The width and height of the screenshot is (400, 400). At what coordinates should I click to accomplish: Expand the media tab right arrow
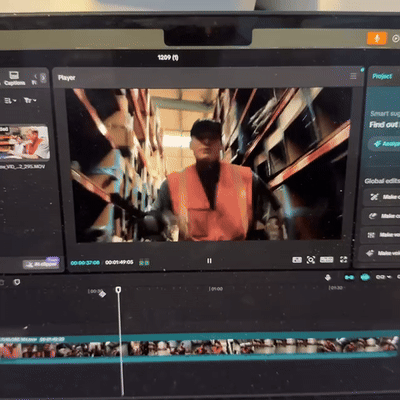(x=43, y=77)
